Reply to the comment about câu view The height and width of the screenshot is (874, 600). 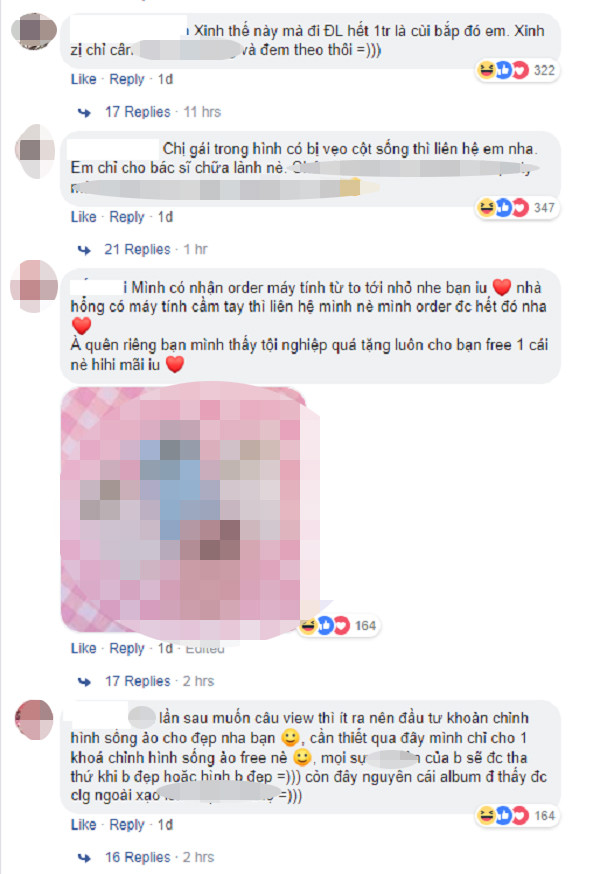tap(127, 825)
